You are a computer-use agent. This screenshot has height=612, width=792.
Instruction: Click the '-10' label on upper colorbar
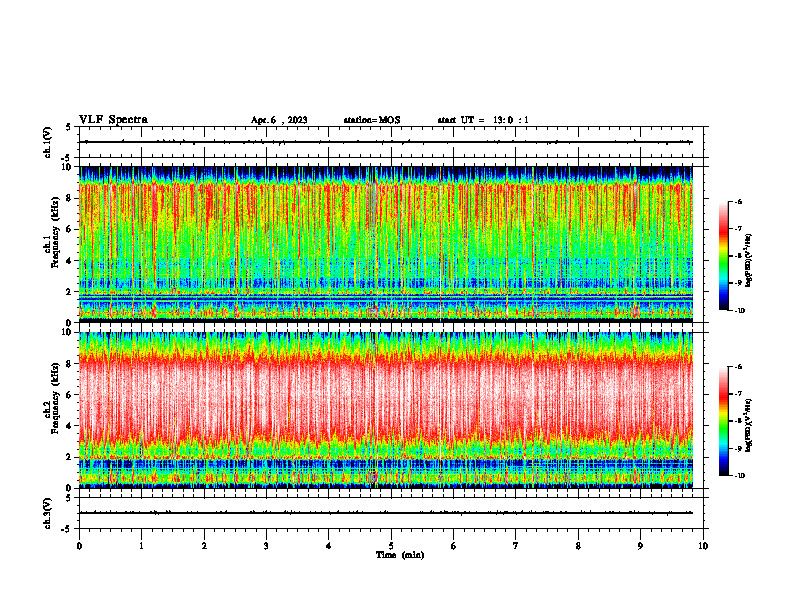739,311
